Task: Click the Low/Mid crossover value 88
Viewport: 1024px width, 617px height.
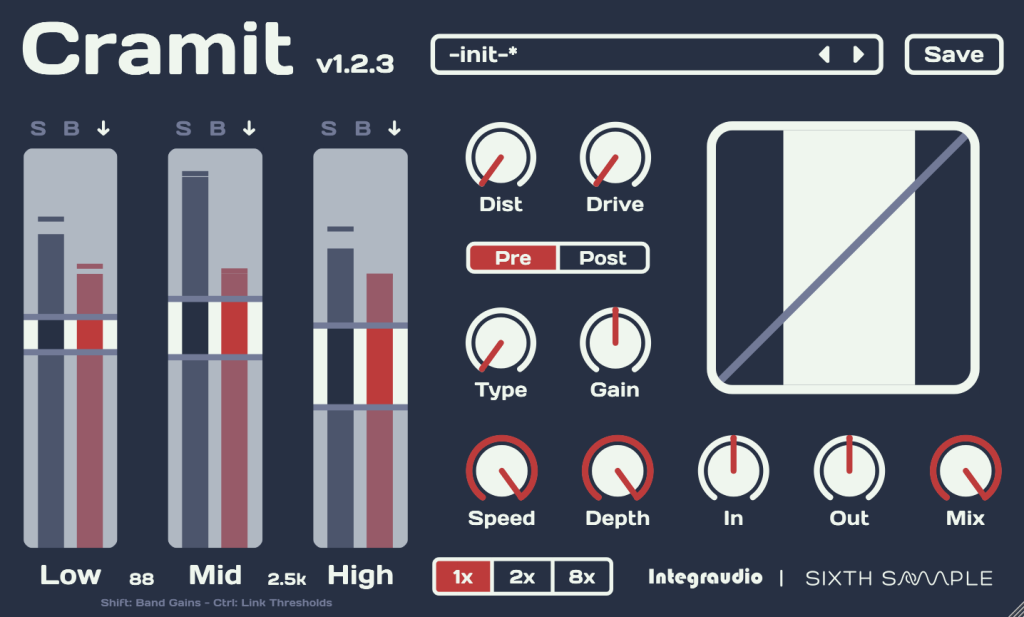Action: (x=142, y=578)
